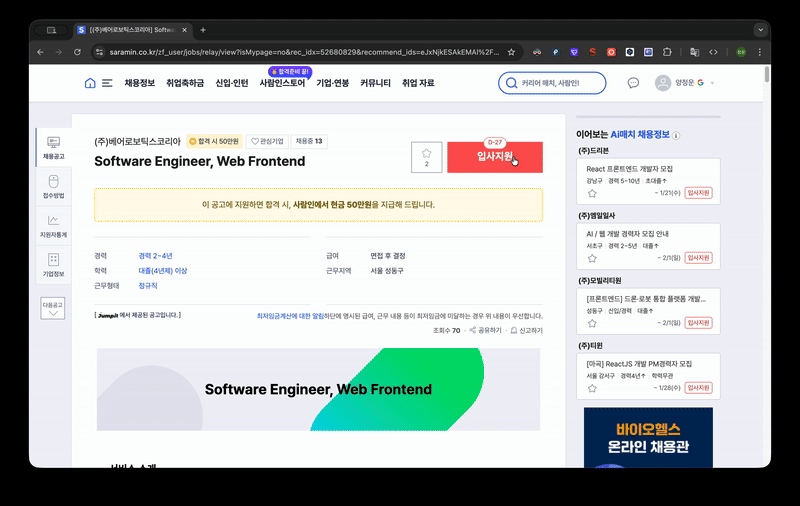Image resolution: width=800 pixels, height=506 pixels.
Task: Select the 기업정보 sidebar icon
Action: [54, 265]
